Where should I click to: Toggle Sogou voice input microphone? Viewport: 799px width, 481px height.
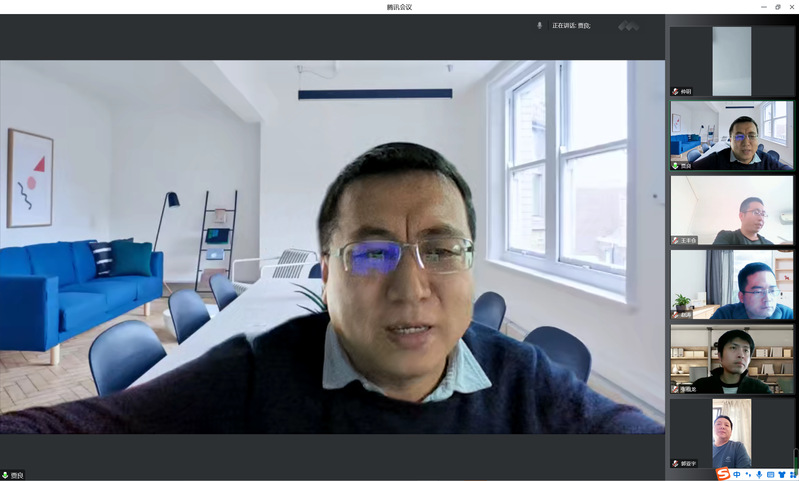point(759,473)
